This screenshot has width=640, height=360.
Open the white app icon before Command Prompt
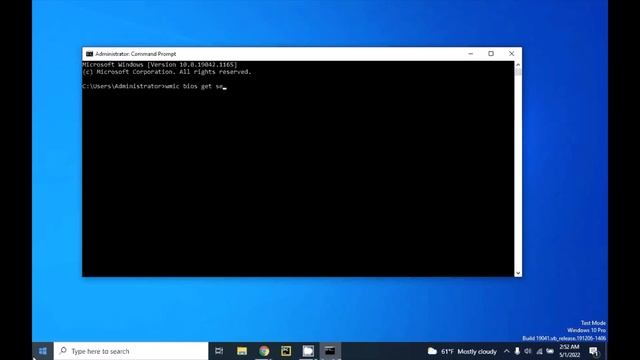(308, 351)
